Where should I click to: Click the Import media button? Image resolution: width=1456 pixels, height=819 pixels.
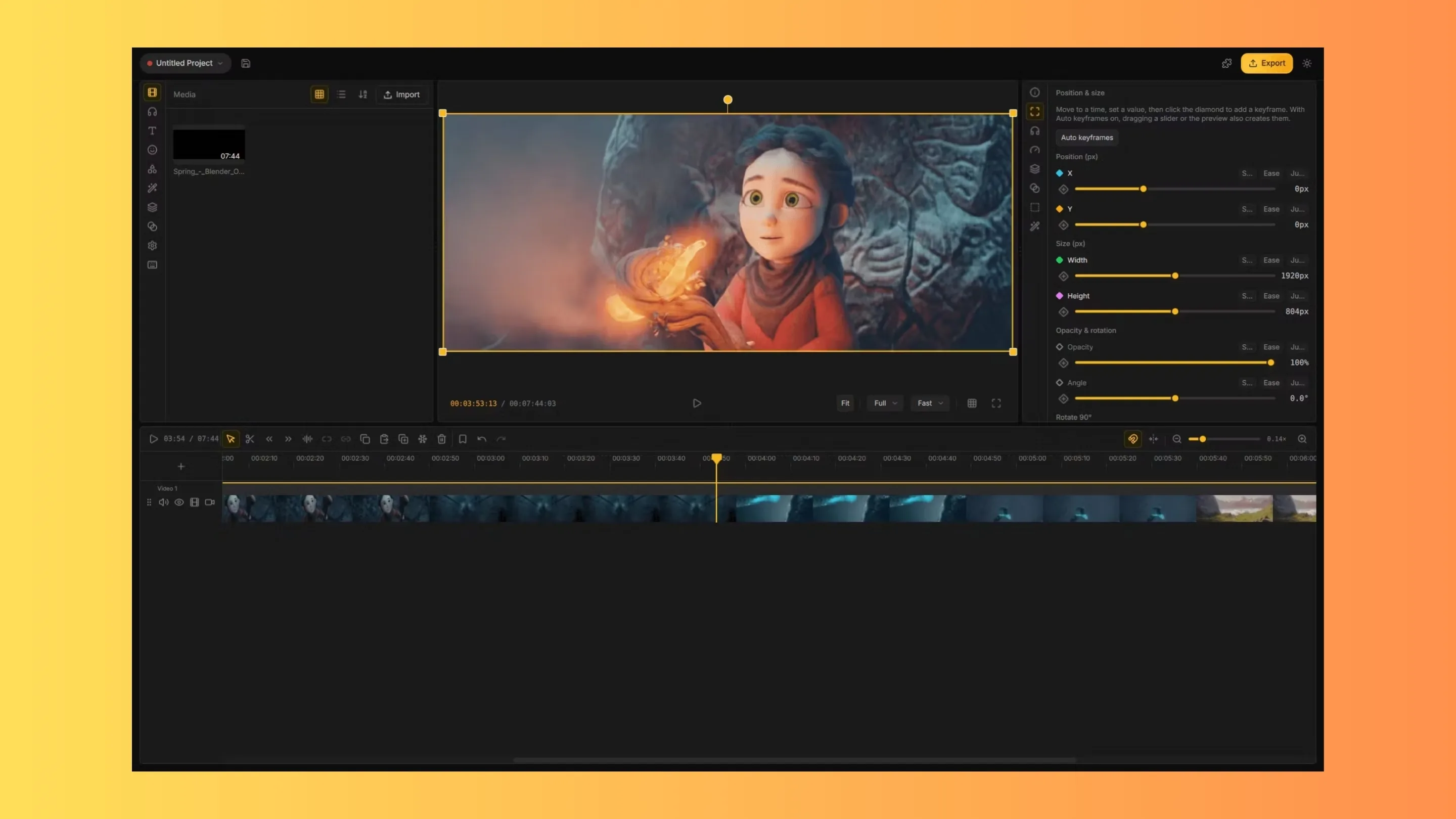point(401,95)
